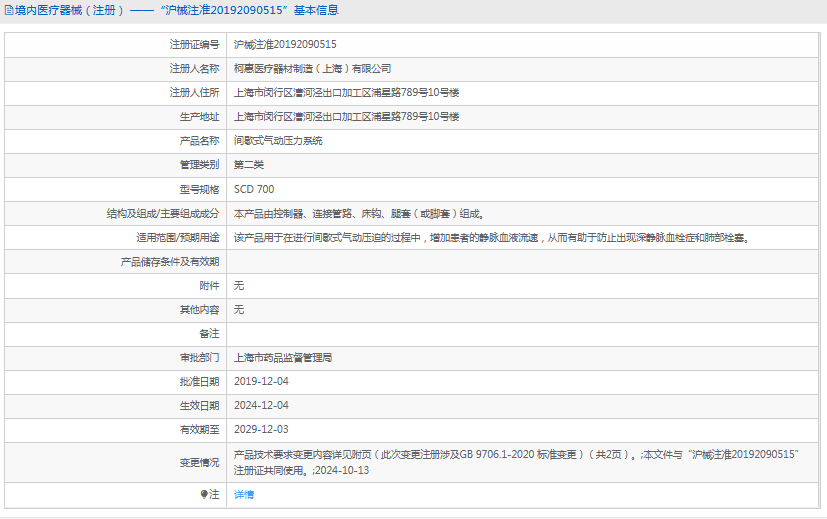Image resolution: width=827 pixels, height=519 pixels.
Task: Select management class value 第二类
Action: pyautogui.click(x=248, y=165)
